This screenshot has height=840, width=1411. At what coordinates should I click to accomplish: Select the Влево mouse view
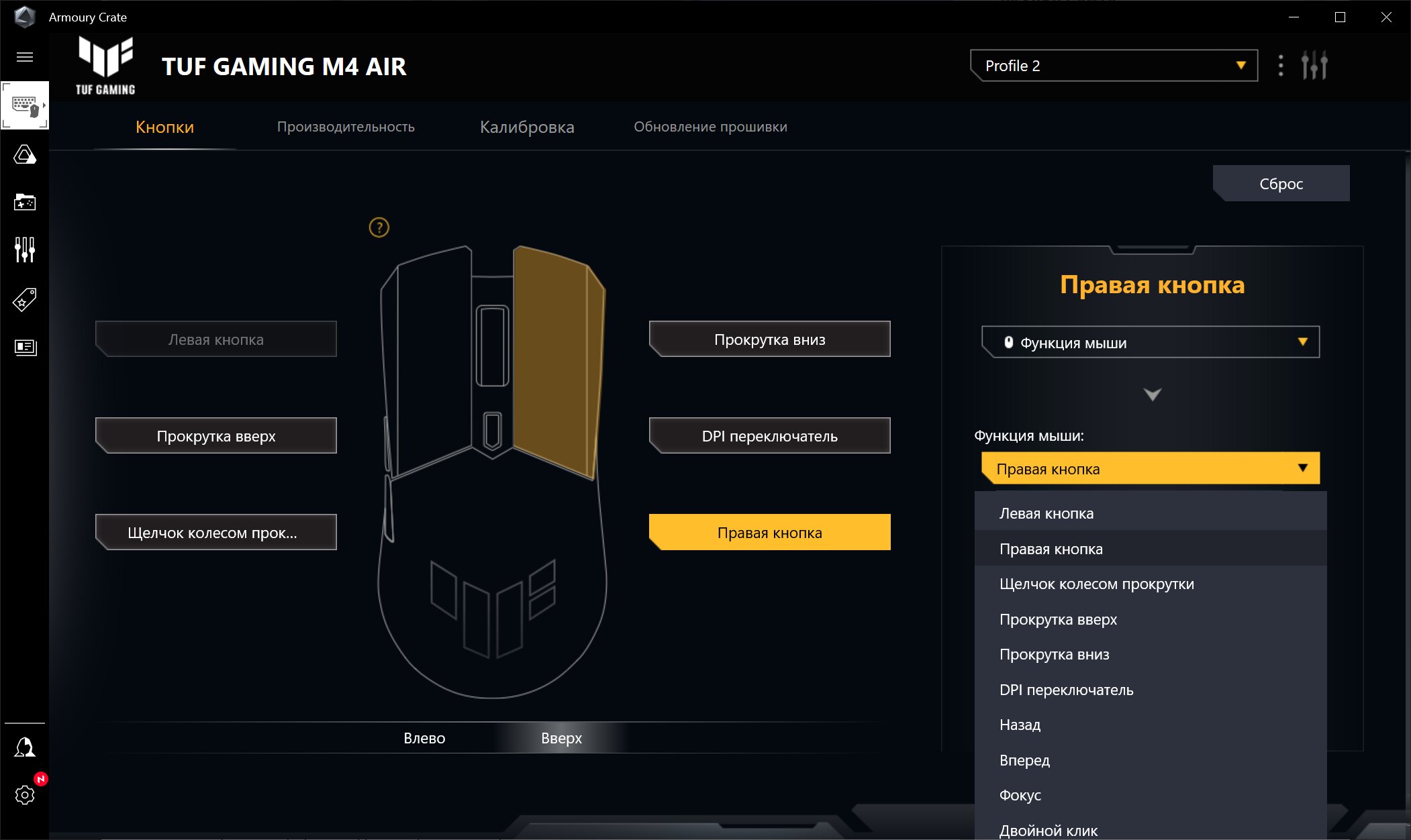(424, 738)
